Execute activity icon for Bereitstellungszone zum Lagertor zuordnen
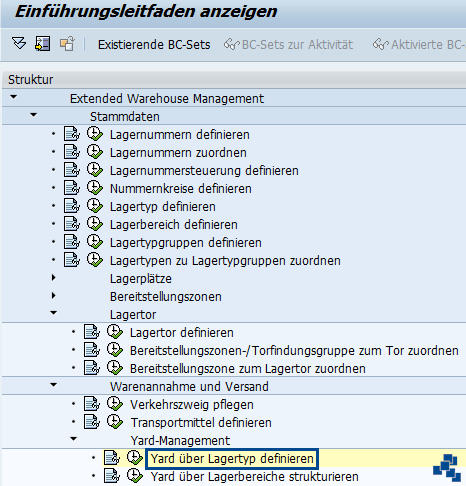466x486 pixels. (x=115, y=368)
